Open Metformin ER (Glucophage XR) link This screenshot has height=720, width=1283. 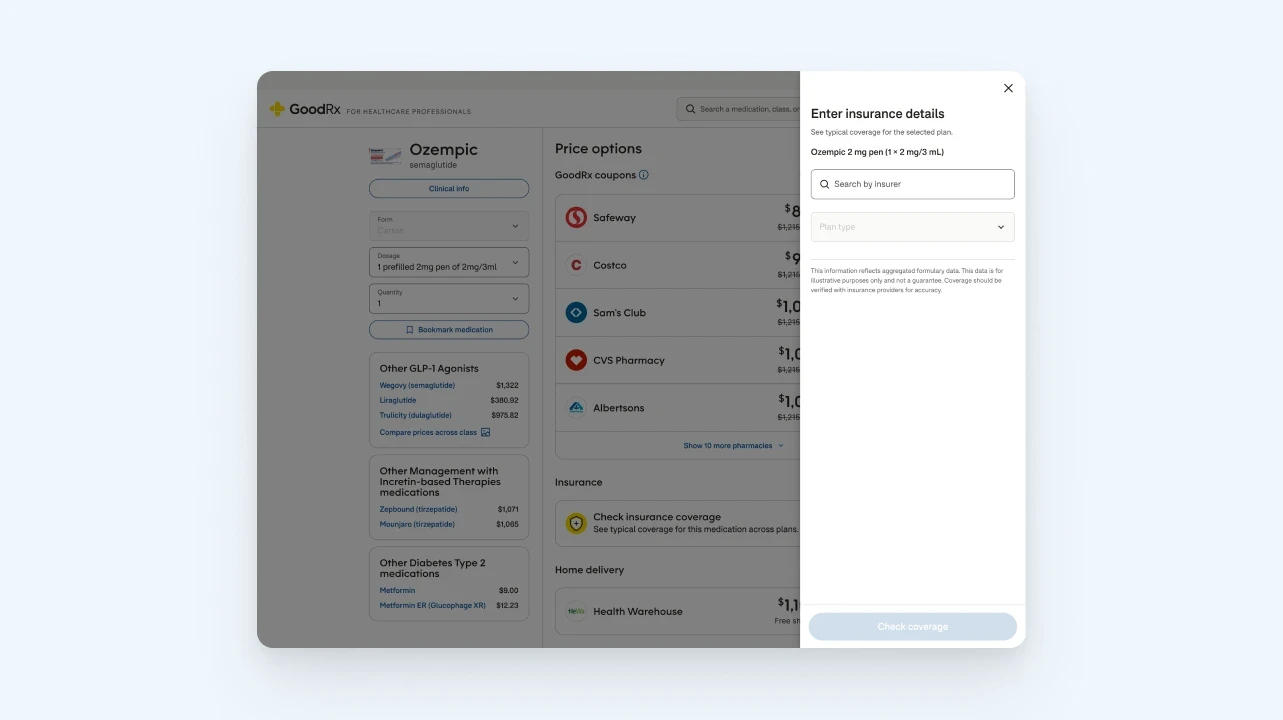pyautogui.click(x=433, y=605)
